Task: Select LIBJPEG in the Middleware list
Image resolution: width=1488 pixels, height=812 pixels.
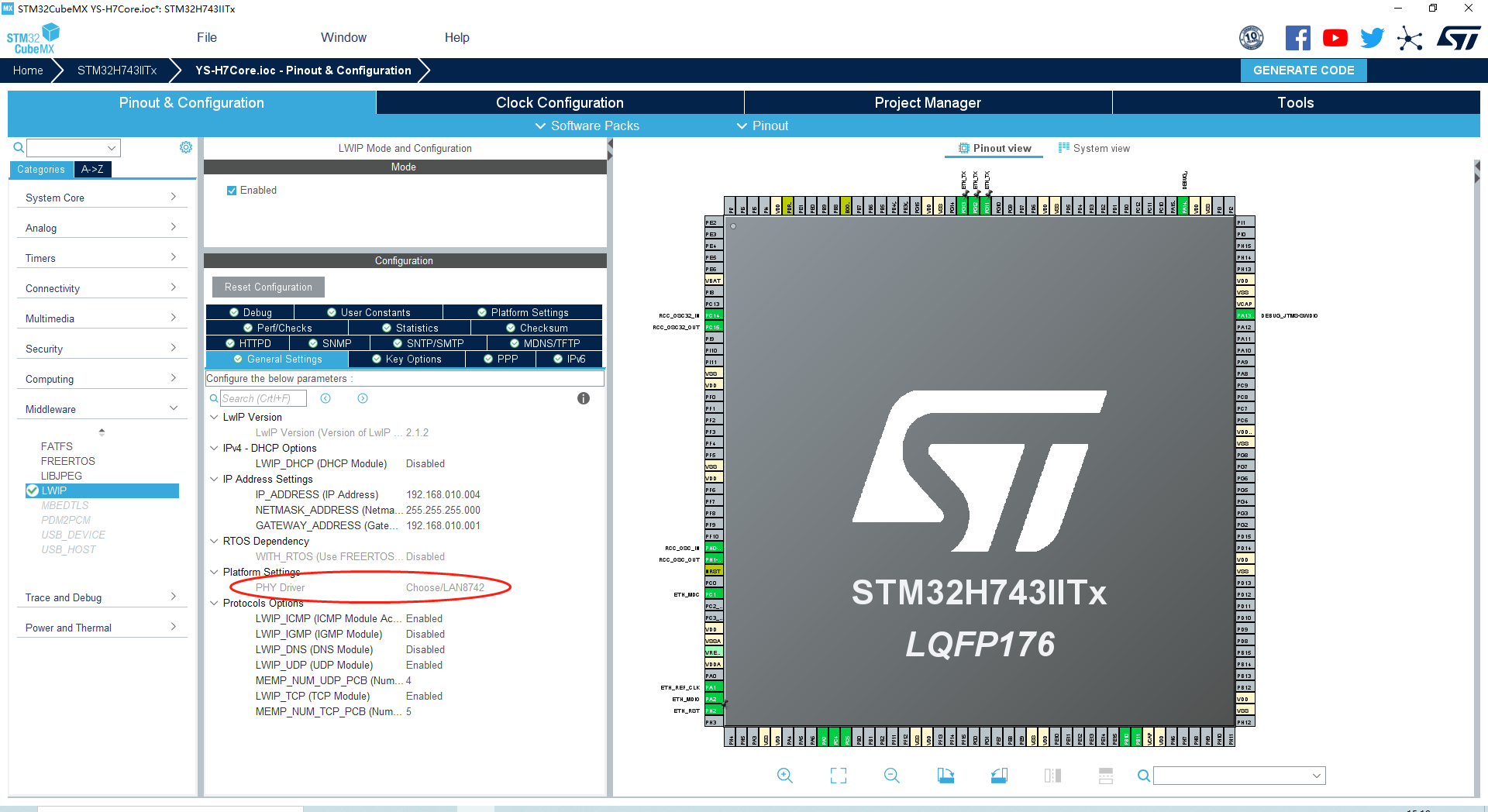Action: click(61, 476)
